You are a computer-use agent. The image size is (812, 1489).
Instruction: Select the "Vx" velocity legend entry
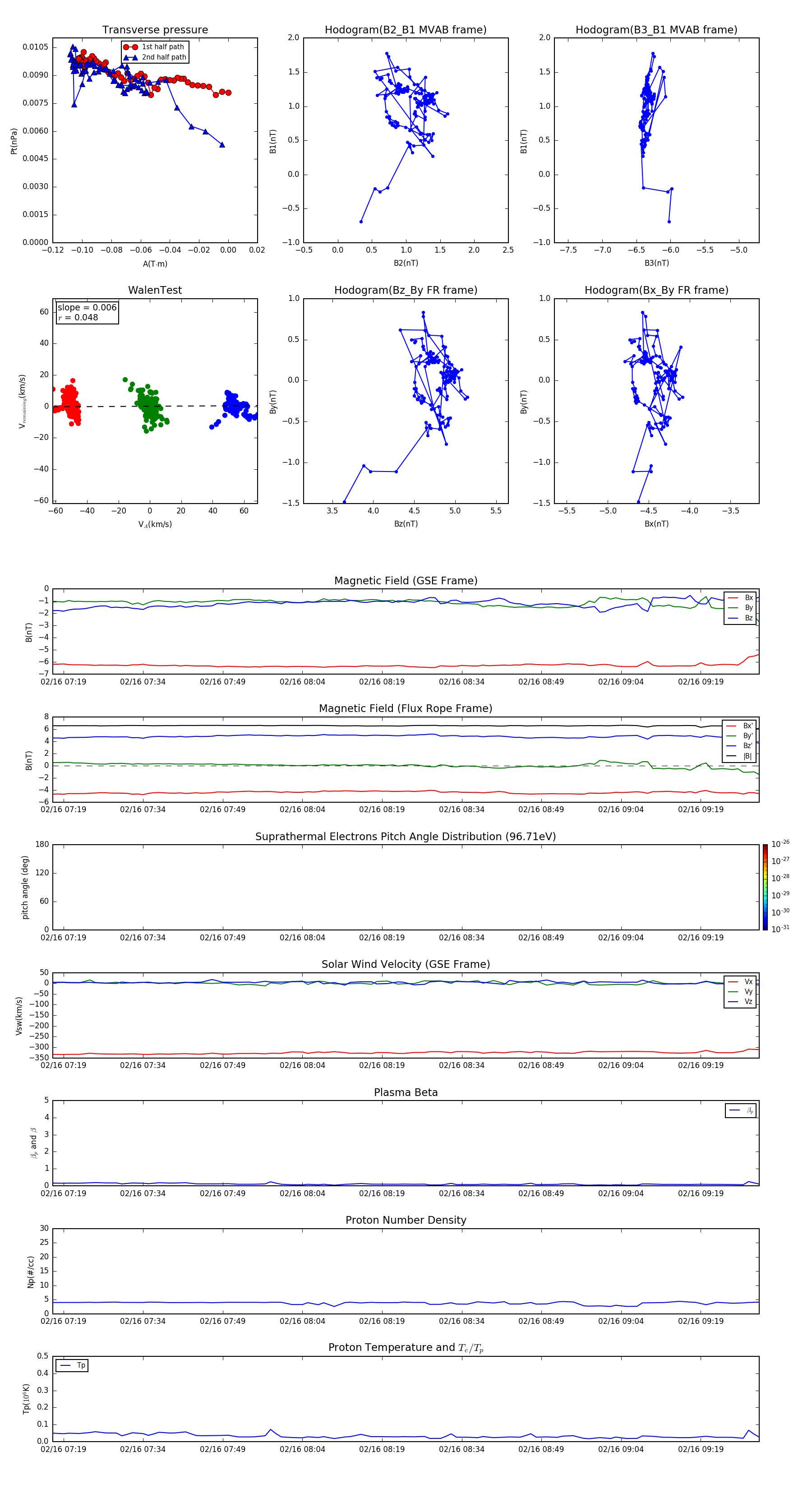(x=740, y=981)
